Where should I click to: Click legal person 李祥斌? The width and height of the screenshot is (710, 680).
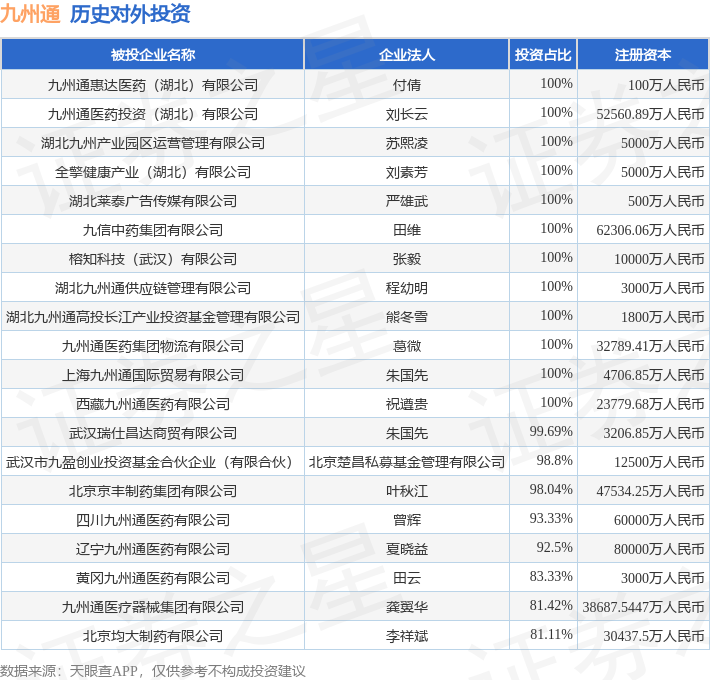tap(407, 636)
